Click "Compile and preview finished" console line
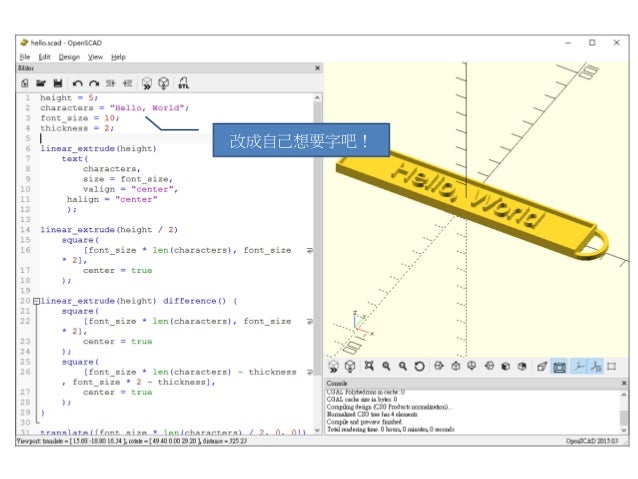Image resolution: width=638 pixels, height=479 pixels. (x=364, y=422)
